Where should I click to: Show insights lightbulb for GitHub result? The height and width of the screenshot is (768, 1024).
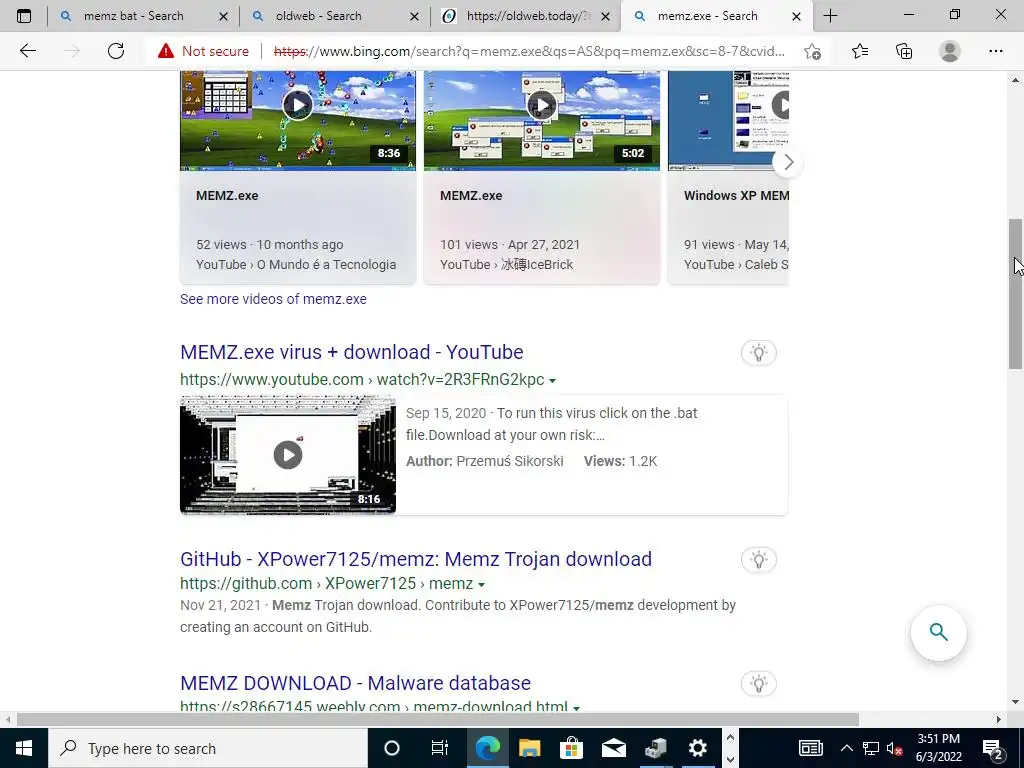[x=758, y=560]
